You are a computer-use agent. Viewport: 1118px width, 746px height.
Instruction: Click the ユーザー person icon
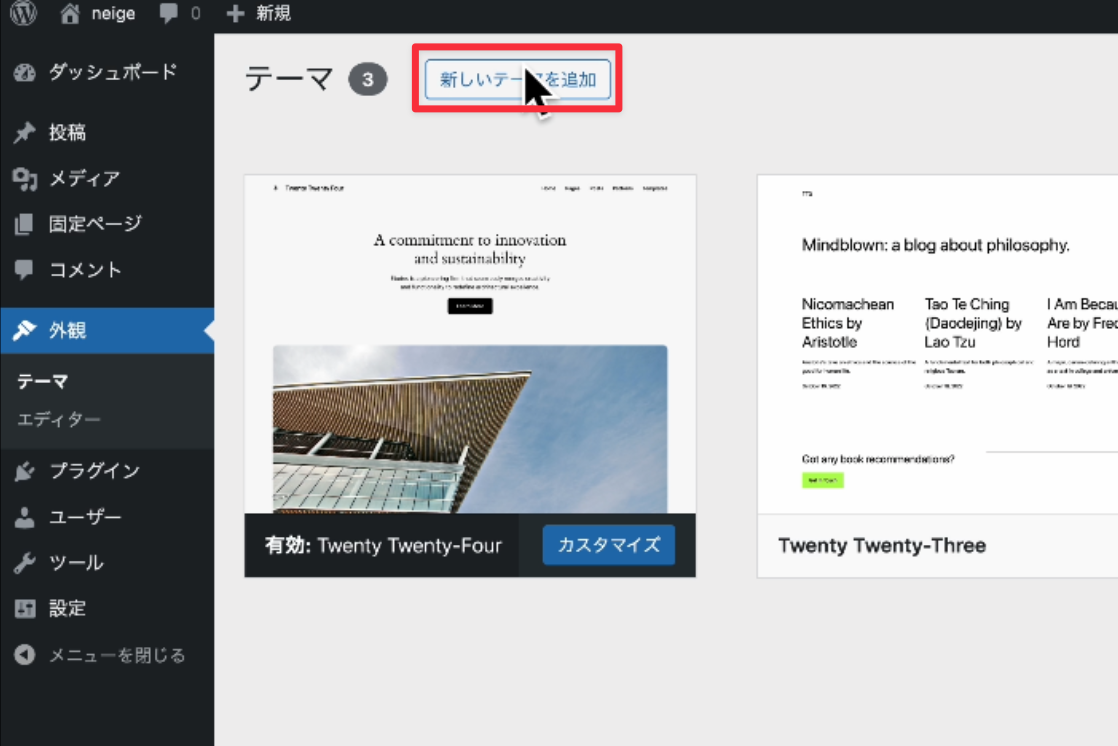coord(25,518)
